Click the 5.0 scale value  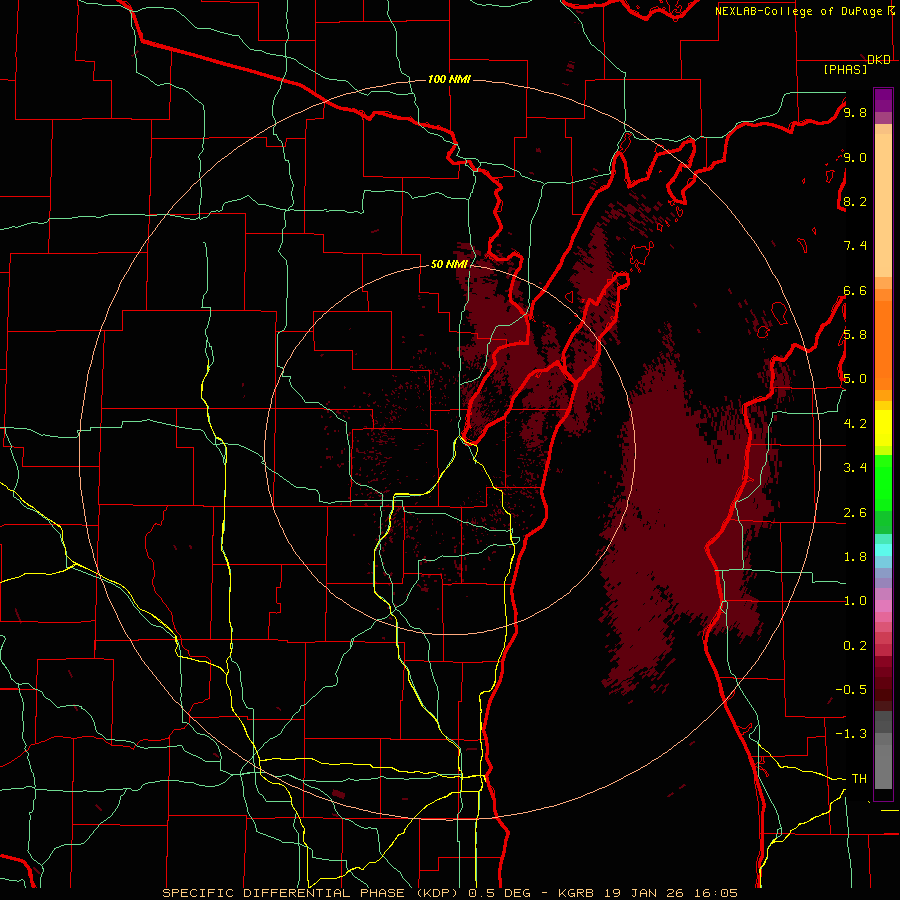[x=855, y=379]
